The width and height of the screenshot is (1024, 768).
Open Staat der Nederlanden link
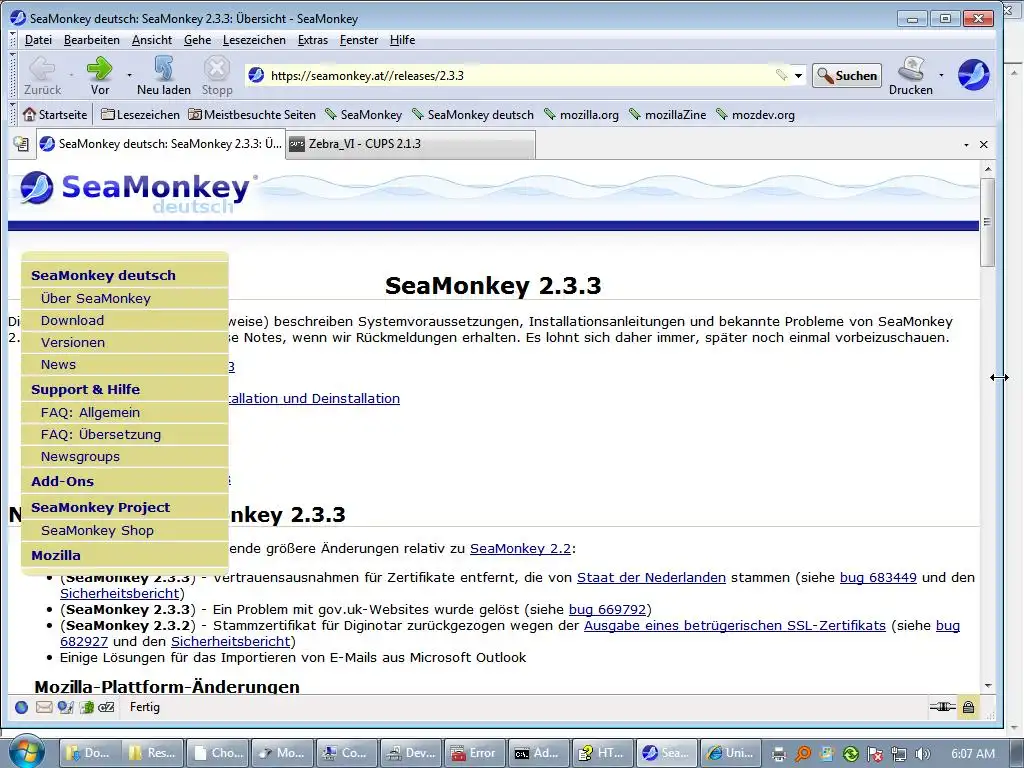tap(651, 577)
